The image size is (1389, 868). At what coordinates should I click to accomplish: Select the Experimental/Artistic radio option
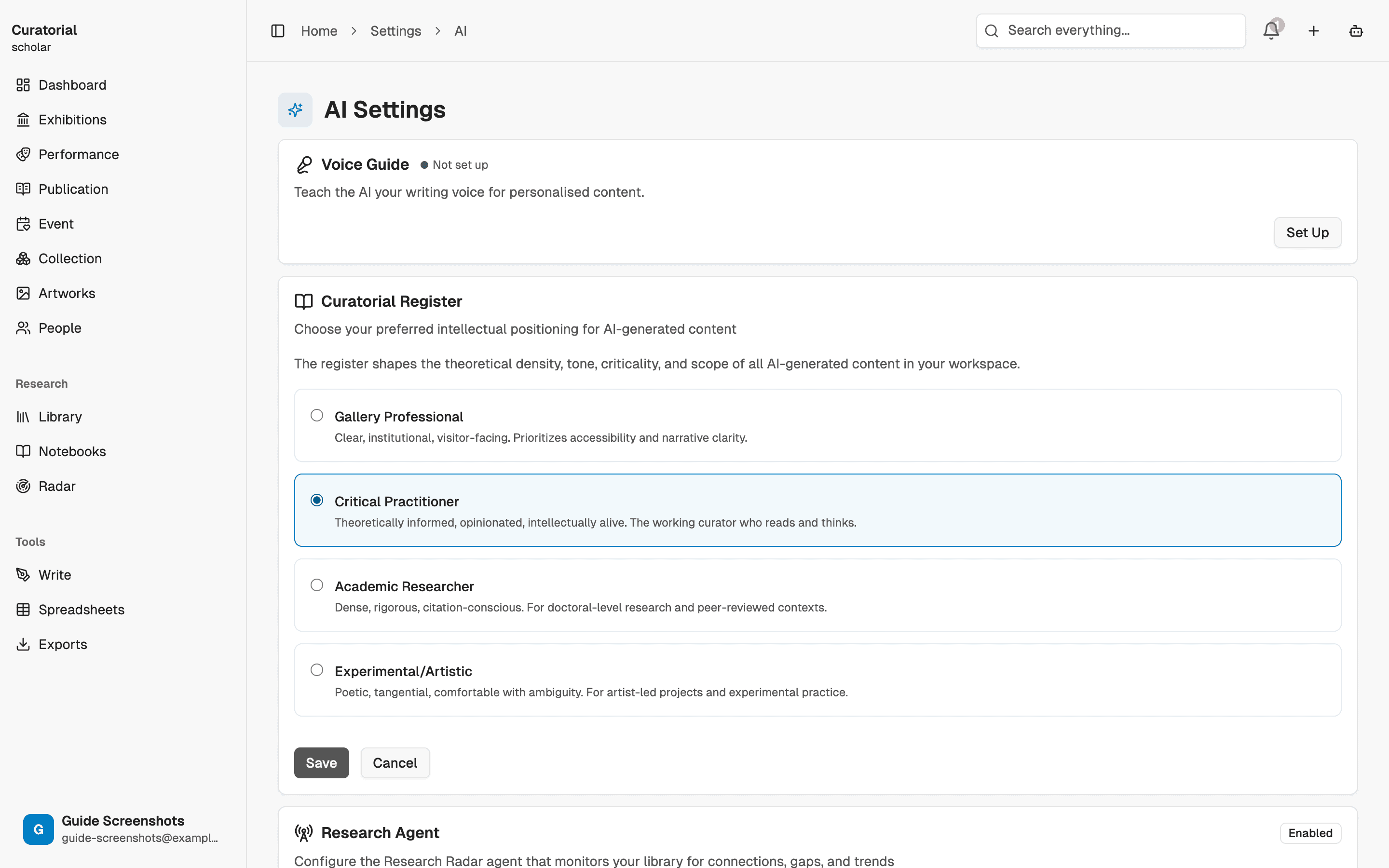point(317,670)
